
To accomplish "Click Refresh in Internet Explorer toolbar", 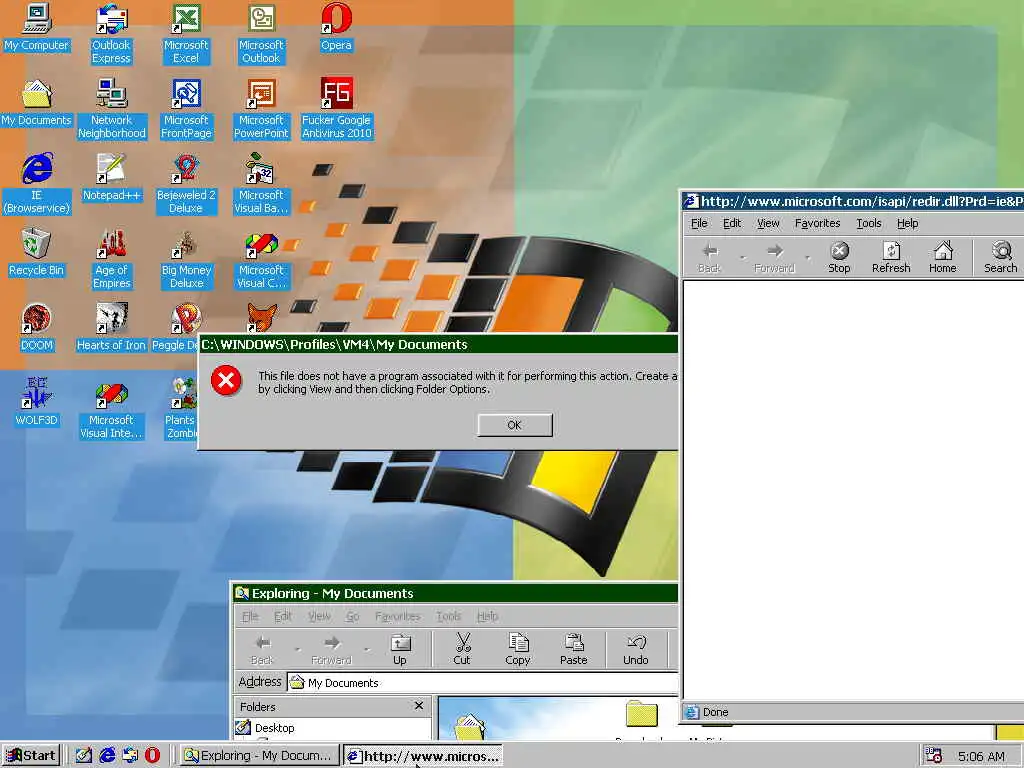I will click(x=891, y=257).
